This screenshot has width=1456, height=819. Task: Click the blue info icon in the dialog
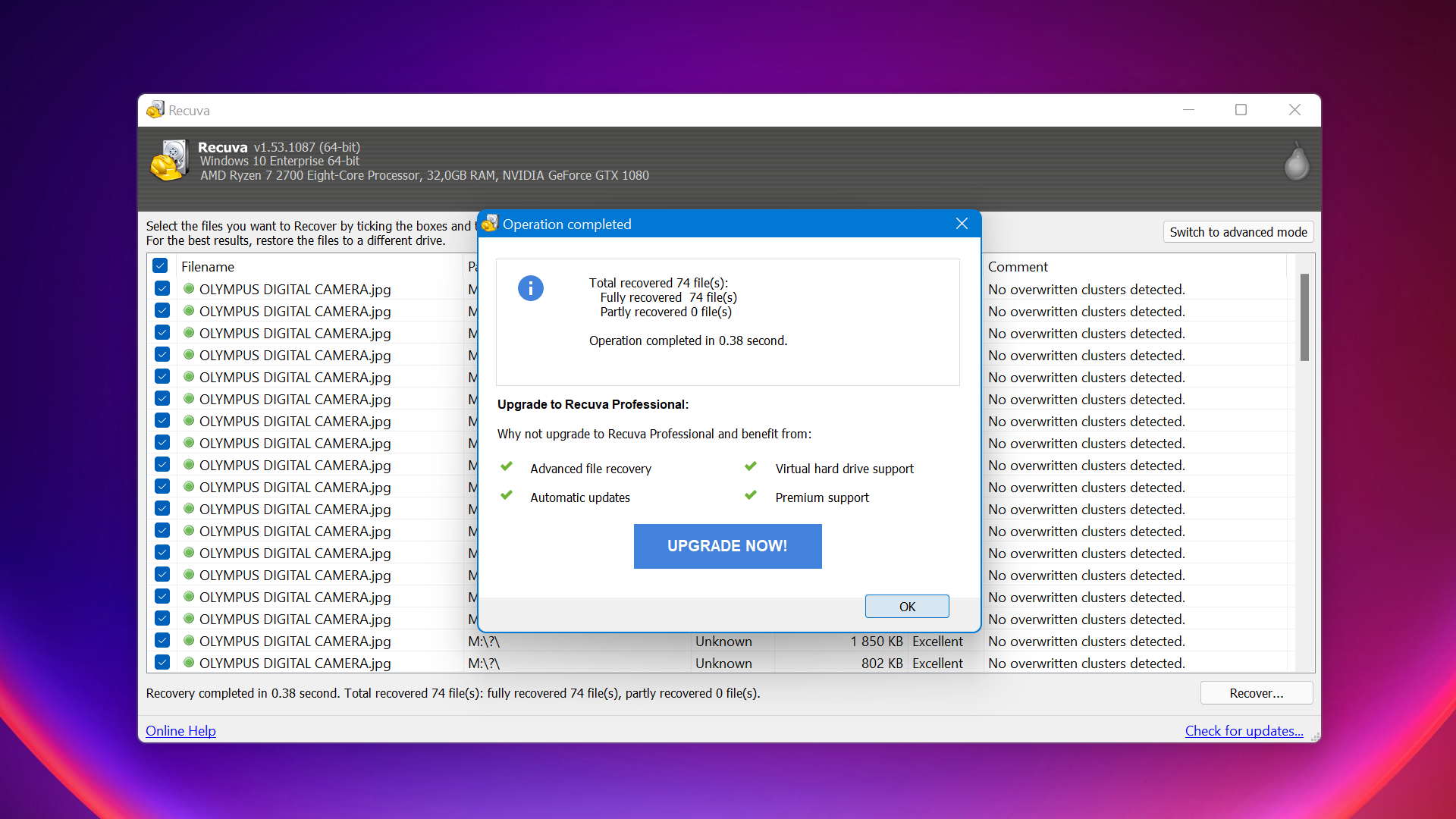click(530, 288)
